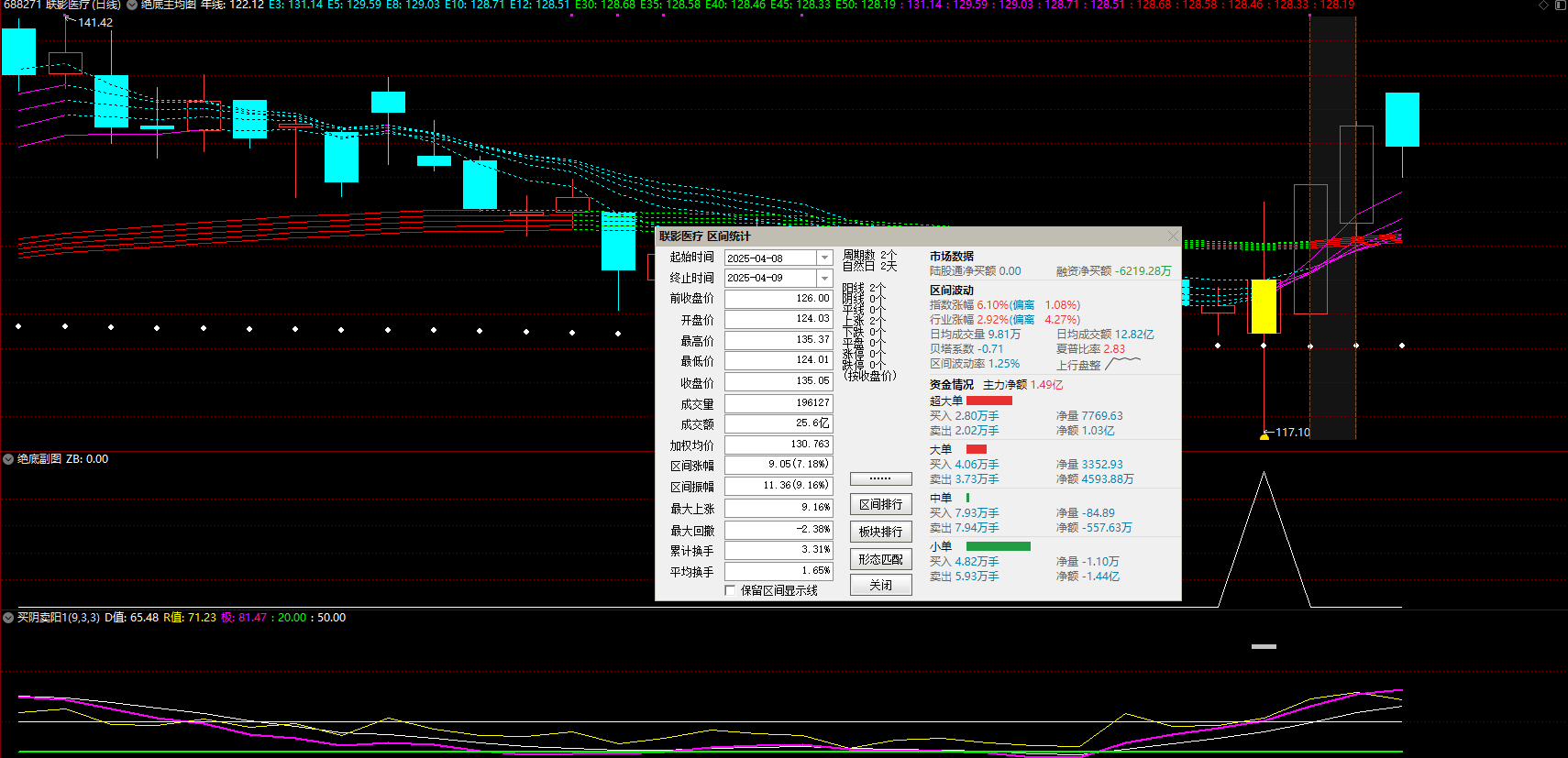Viewport: 1568px width, 758px height.
Task: Click the yellow triangle marker at 117.10 low
Action: [1264, 436]
